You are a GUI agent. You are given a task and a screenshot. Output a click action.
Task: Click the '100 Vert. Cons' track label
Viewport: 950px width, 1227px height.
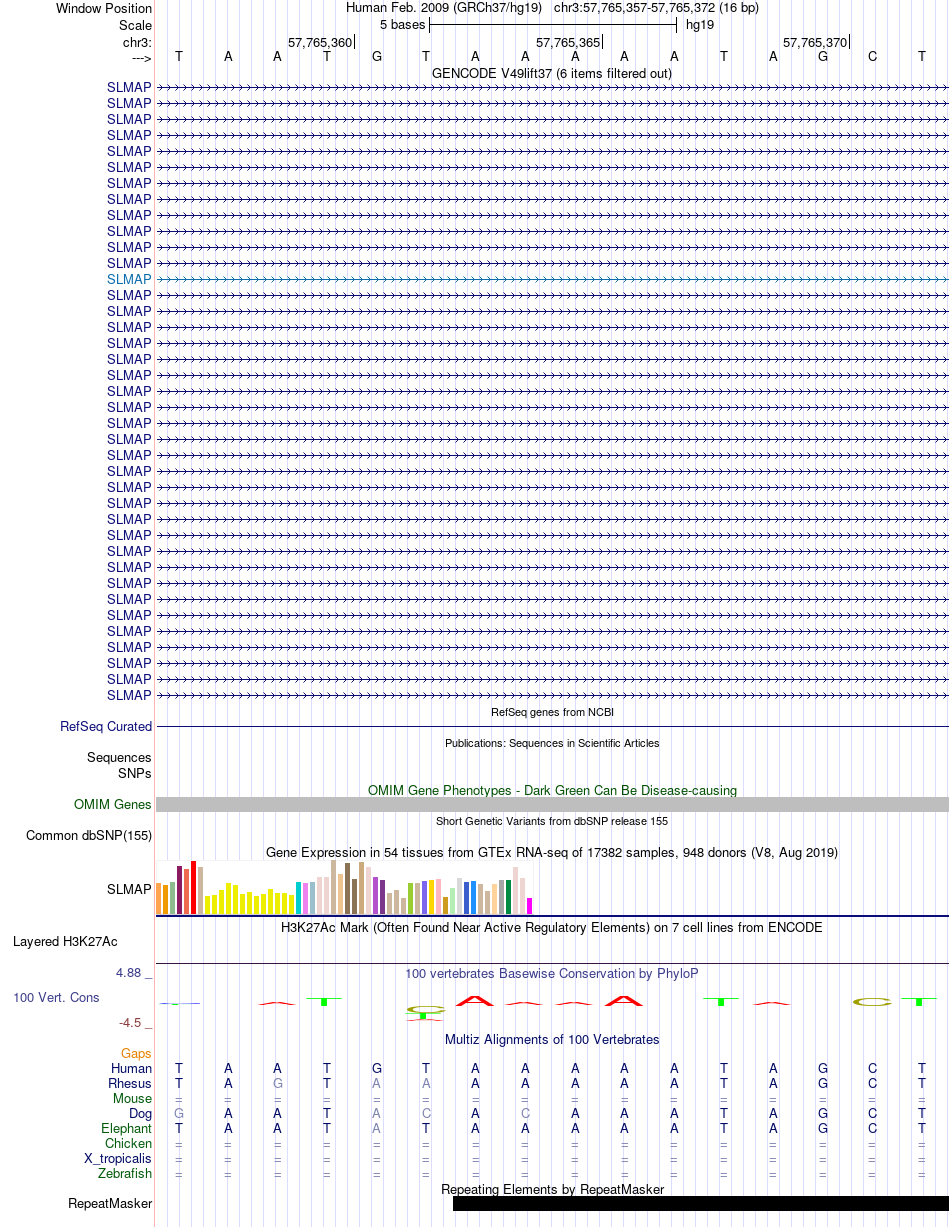click(57, 998)
